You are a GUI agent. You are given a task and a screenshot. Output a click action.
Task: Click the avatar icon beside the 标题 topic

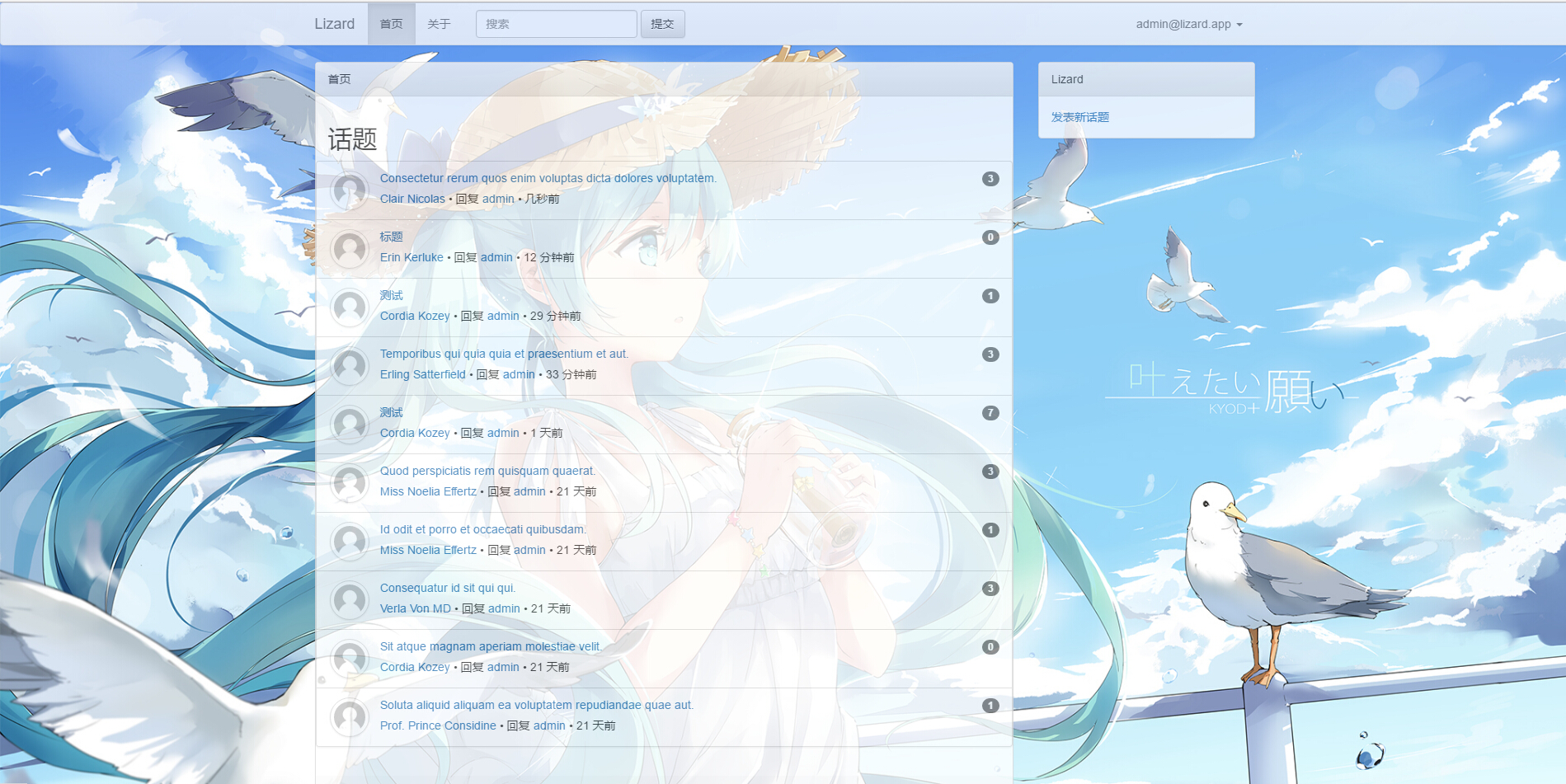350,249
